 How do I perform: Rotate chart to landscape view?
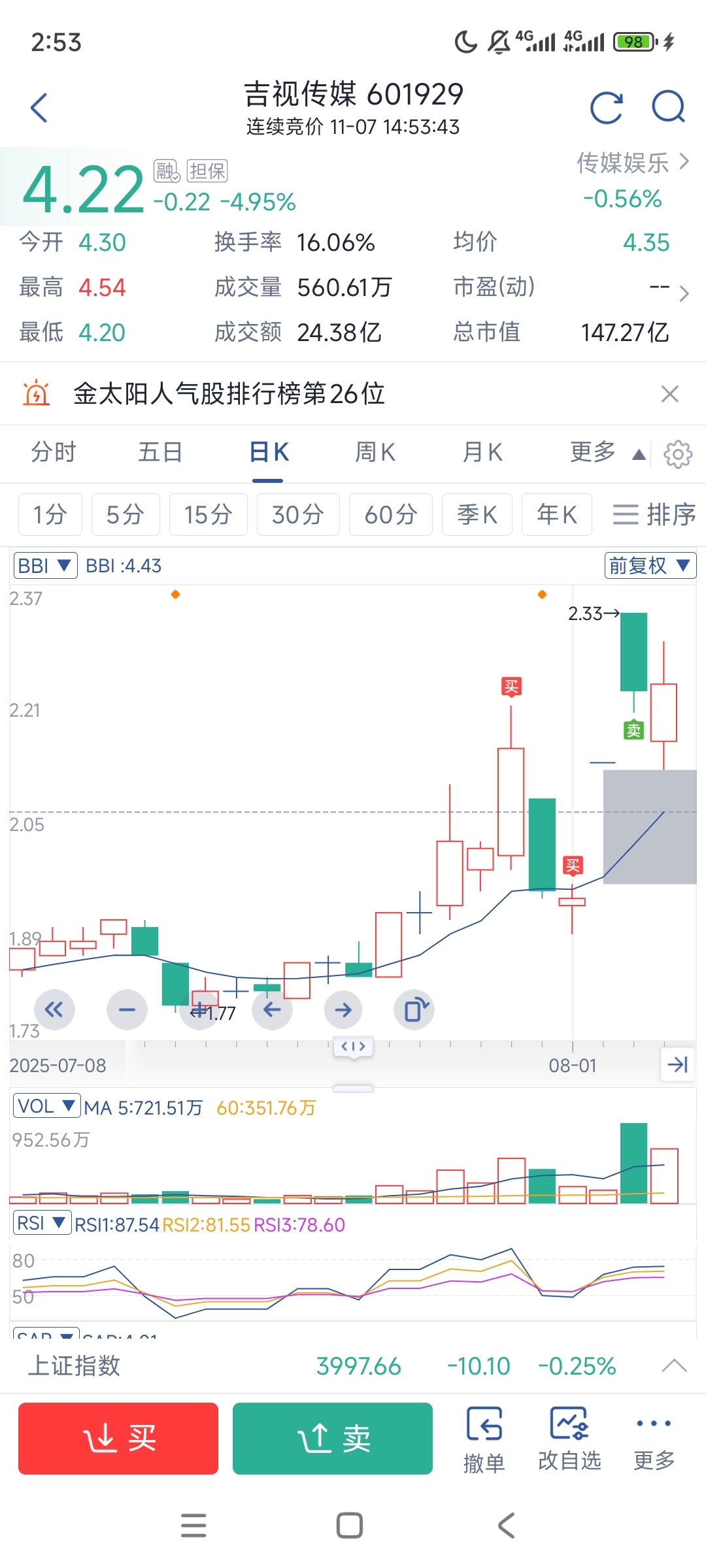point(415,1010)
